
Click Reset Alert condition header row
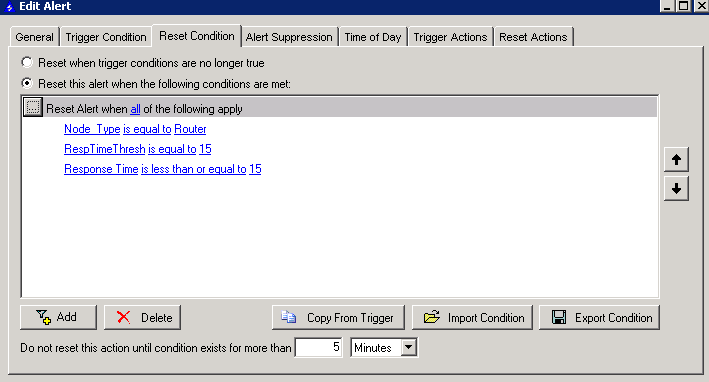pos(340,108)
